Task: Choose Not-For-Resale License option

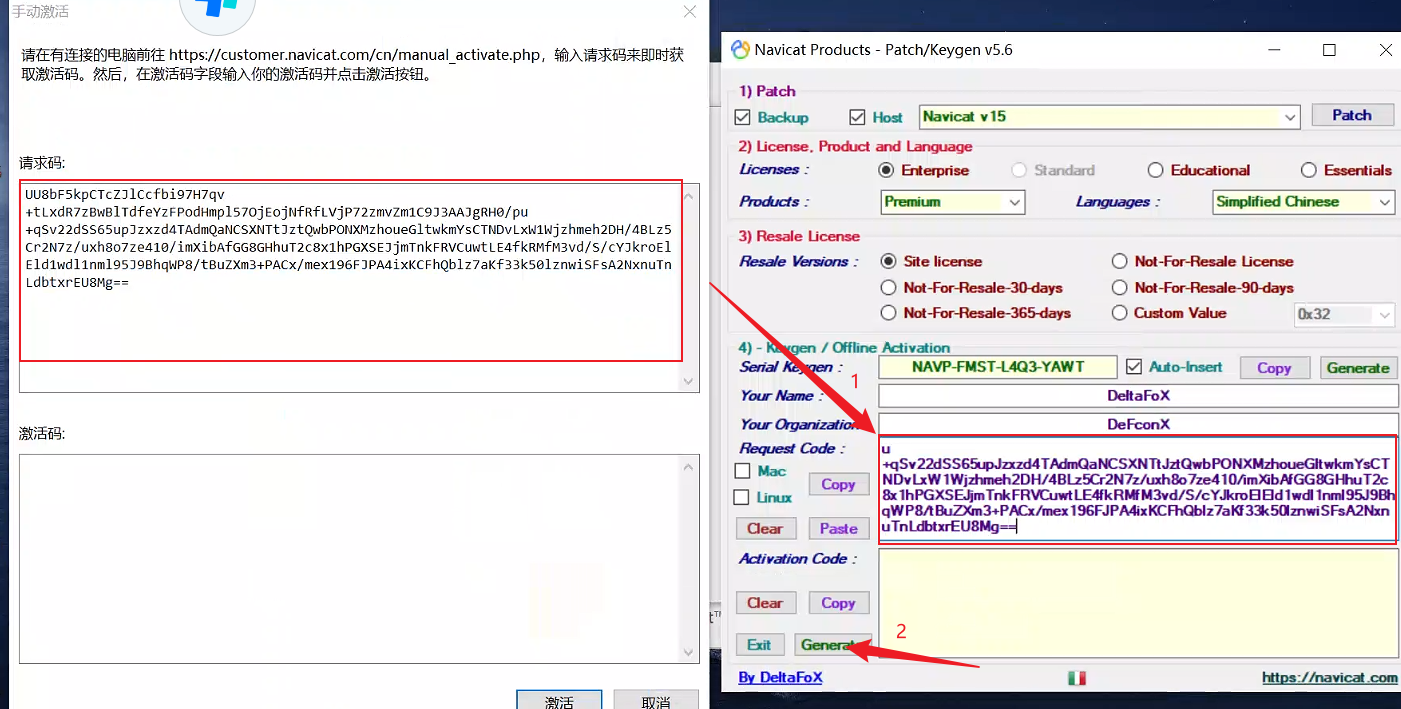Action: click(1119, 261)
